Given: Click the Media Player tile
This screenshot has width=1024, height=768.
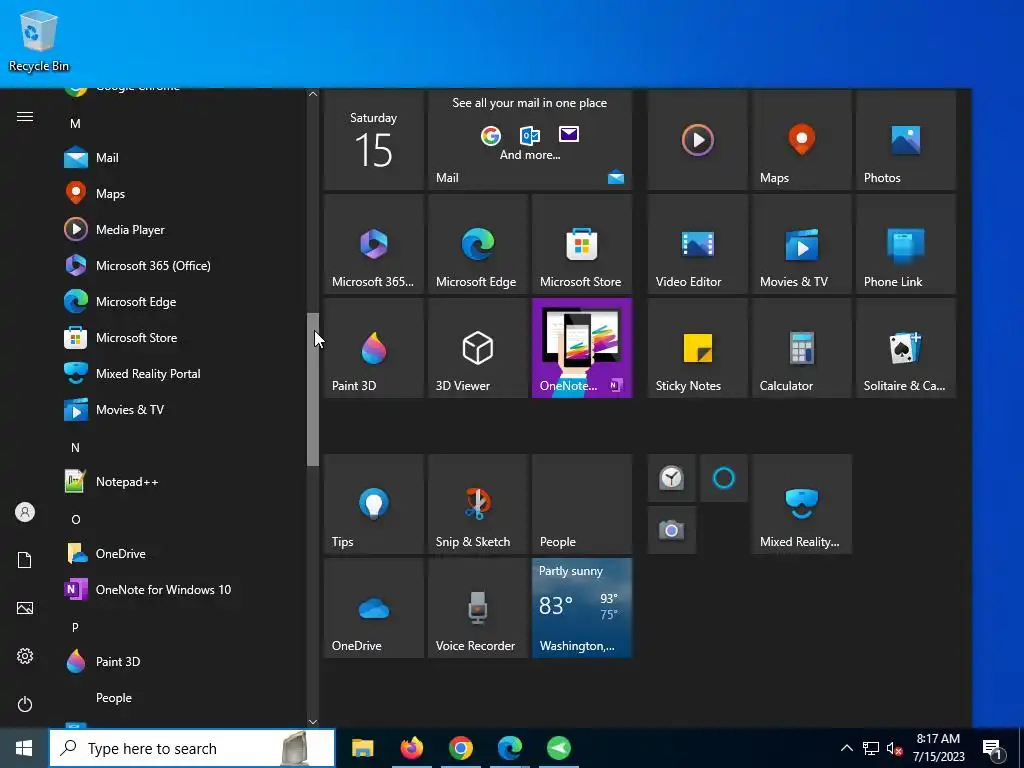Looking at the screenshot, I should coord(697,140).
